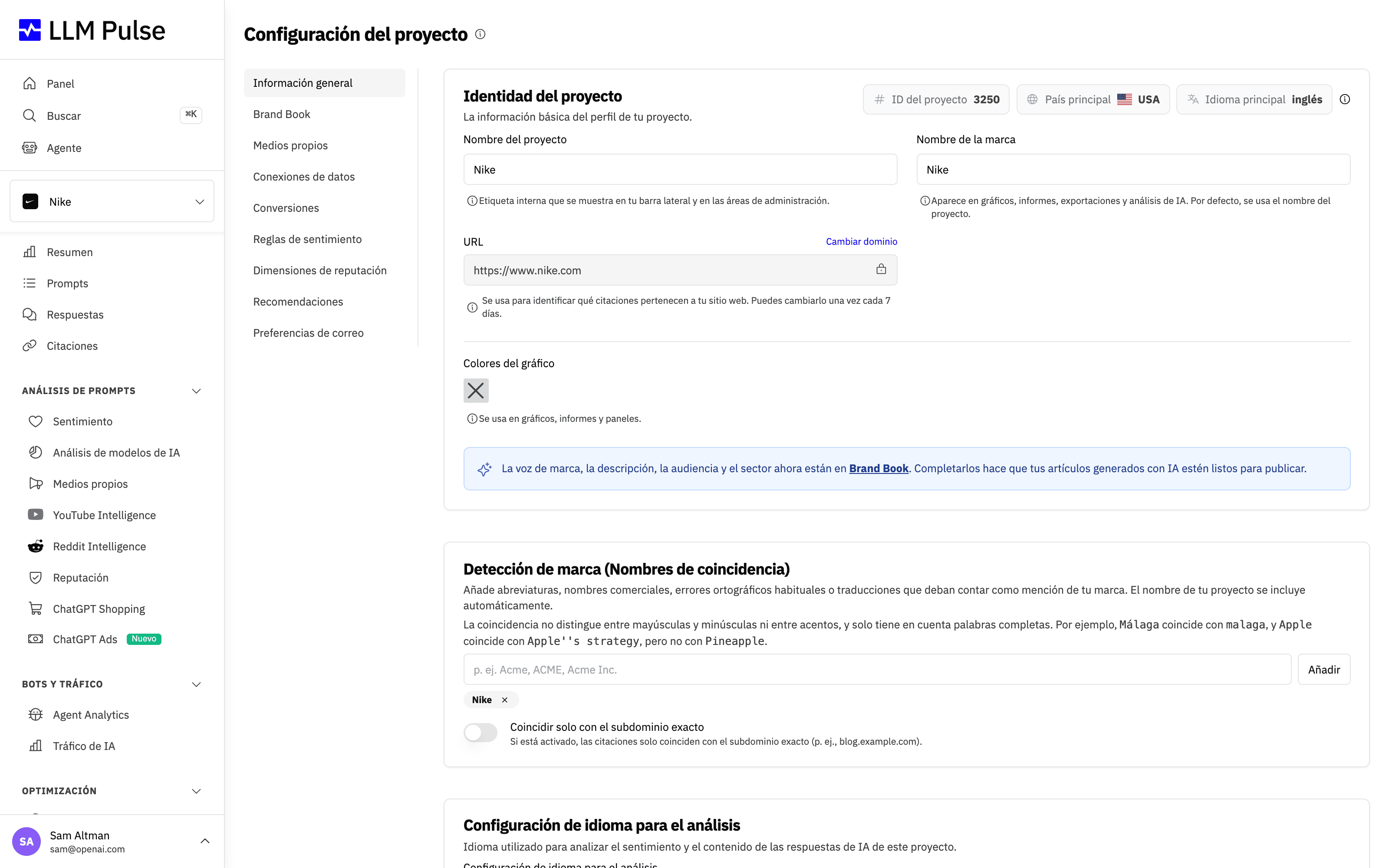The image size is (1389, 868).
Task: Click the sparkle icon in Brand Book notice
Action: coord(484,469)
